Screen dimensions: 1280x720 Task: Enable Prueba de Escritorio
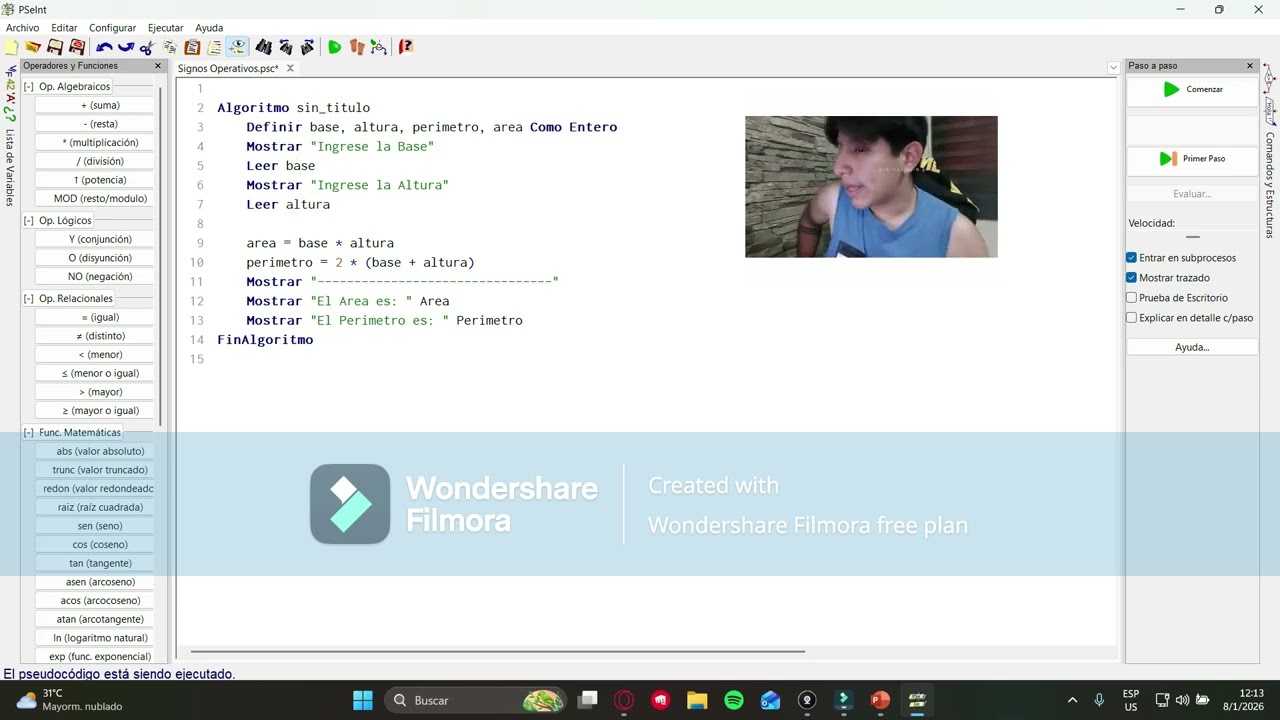tap(1132, 298)
